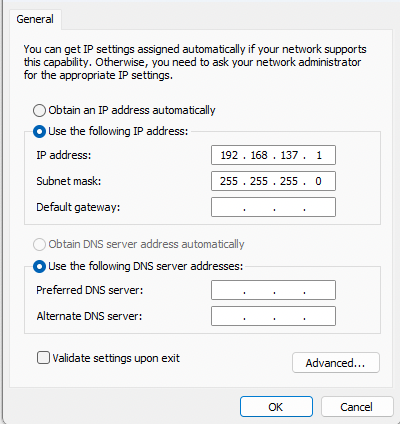Click the last octet of Default gateway
The height and width of the screenshot is (424, 400).
point(319,207)
